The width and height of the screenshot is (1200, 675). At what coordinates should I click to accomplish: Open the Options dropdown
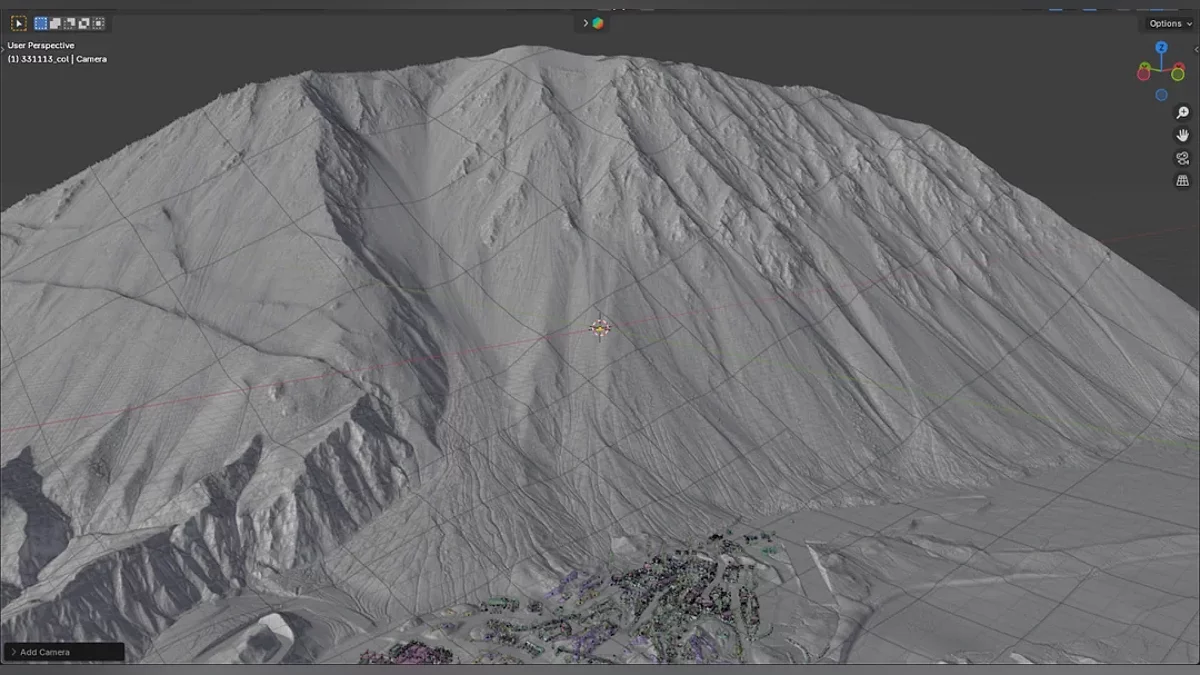(x=1170, y=23)
